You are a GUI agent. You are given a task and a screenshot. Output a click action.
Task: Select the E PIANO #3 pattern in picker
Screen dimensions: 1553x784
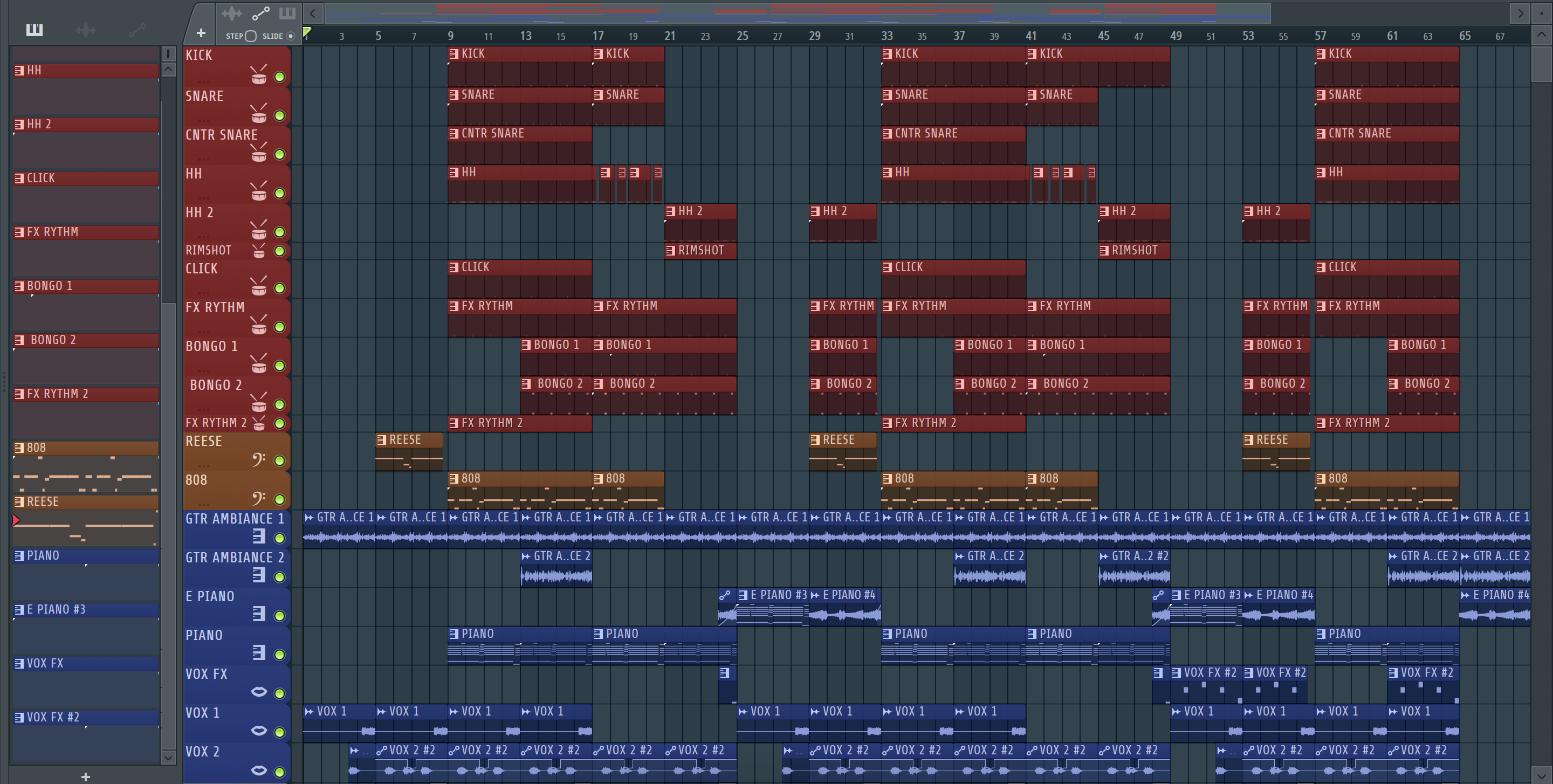point(86,610)
